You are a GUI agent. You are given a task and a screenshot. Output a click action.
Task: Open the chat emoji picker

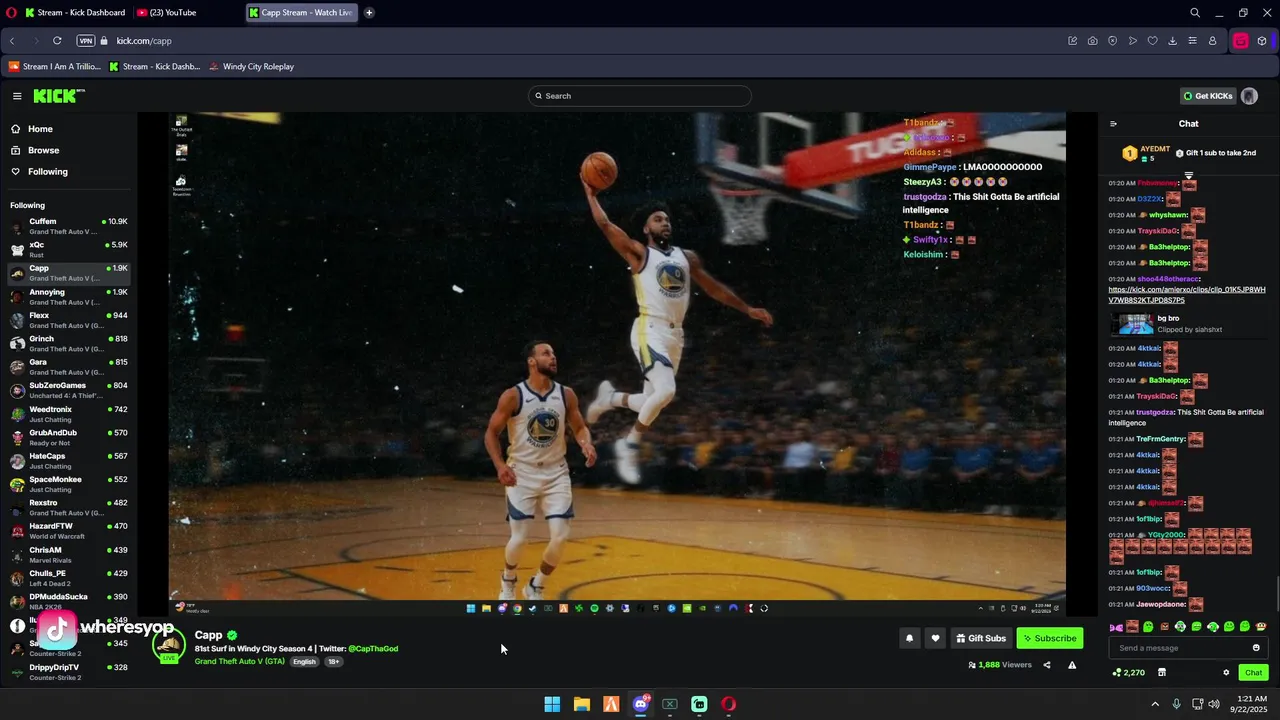[1257, 648]
